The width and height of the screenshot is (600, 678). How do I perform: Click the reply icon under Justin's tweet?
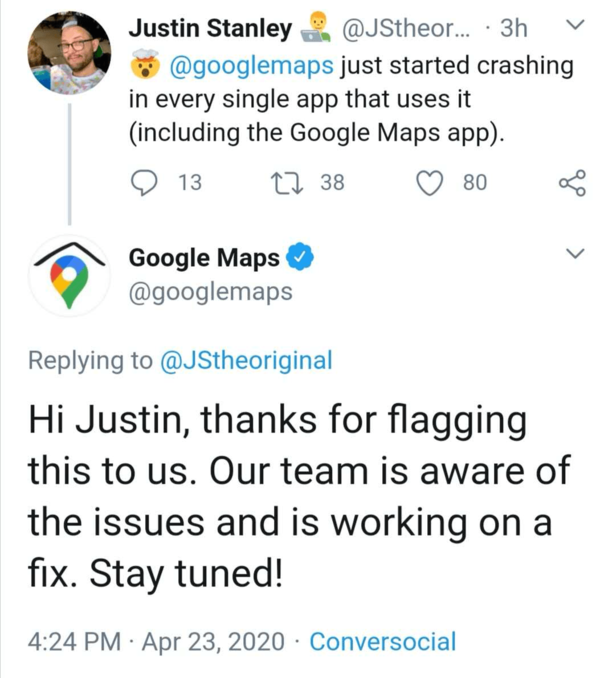click(146, 182)
